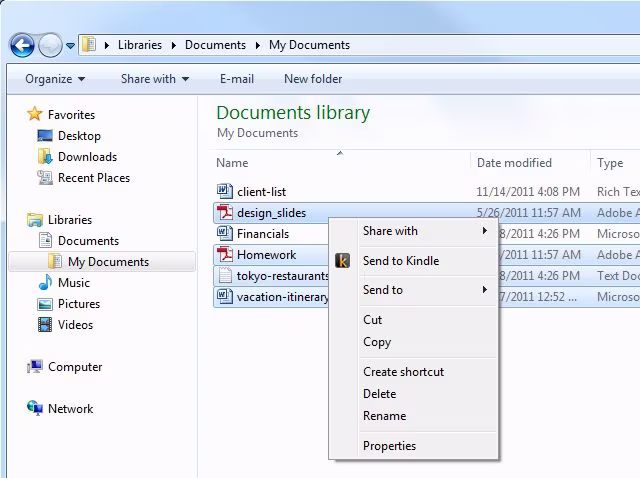Click the New folder toolbar button
640x478 pixels.
313,79
